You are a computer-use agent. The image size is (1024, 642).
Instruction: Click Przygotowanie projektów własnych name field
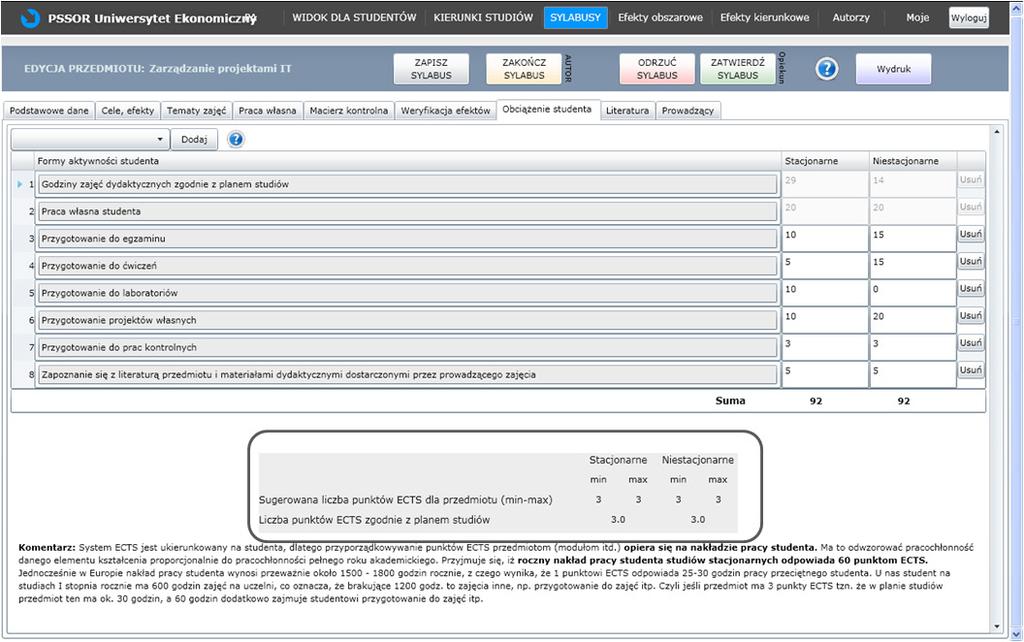[x=407, y=321]
